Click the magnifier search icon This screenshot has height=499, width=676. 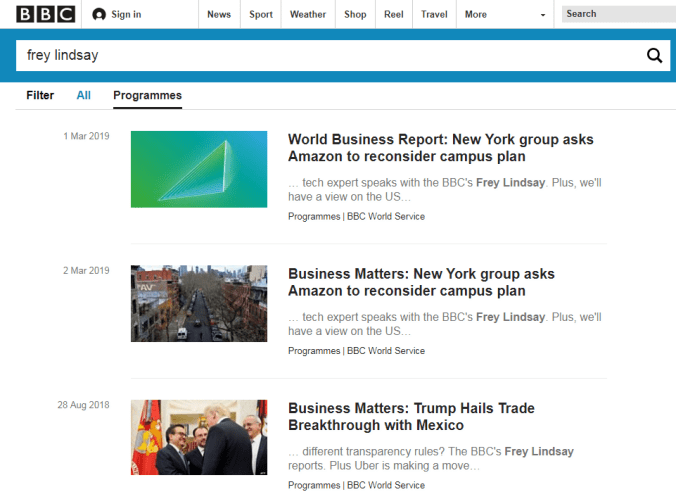(x=654, y=55)
